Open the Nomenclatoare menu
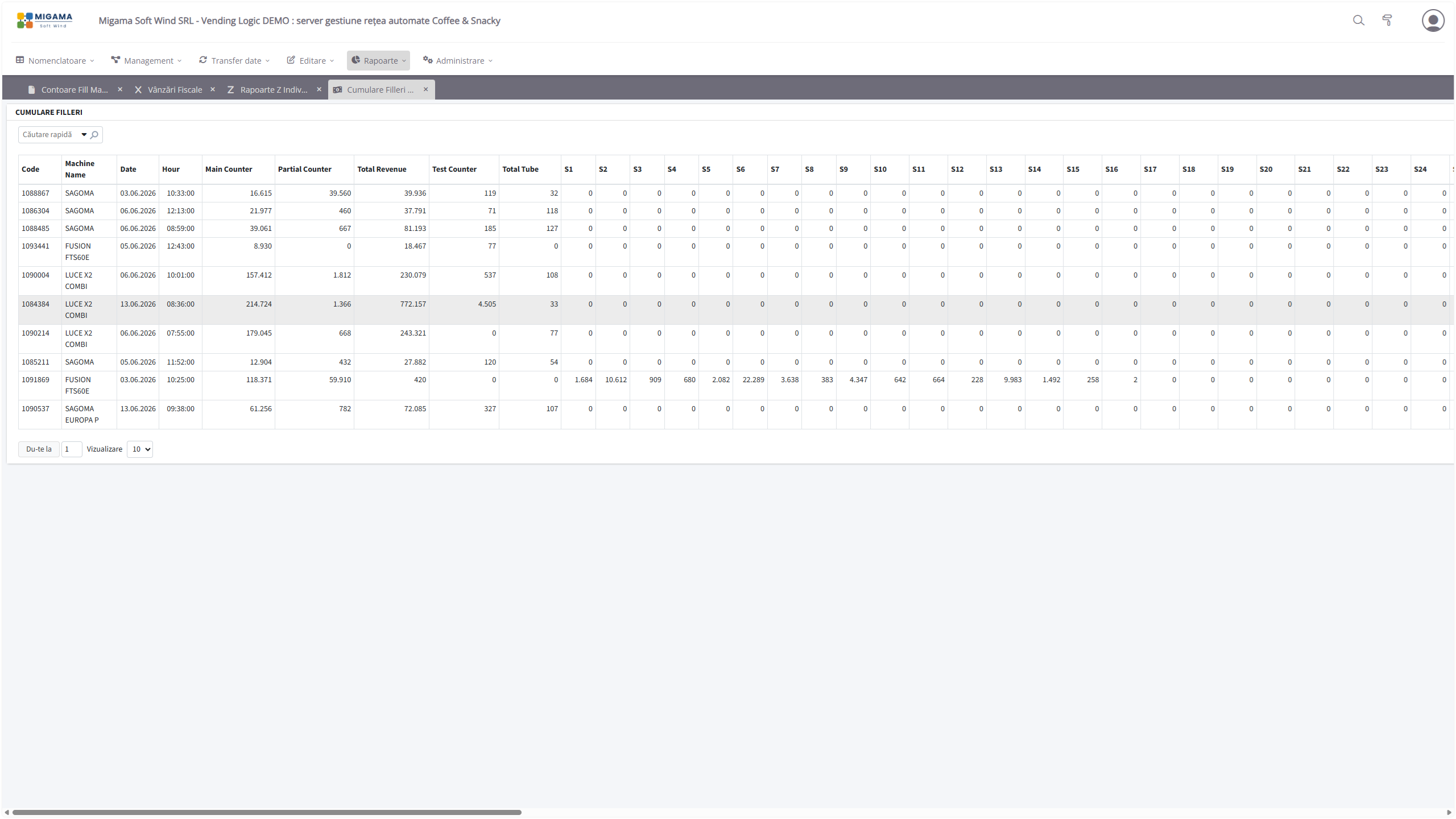The image size is (1456, 819). [55, 60]
